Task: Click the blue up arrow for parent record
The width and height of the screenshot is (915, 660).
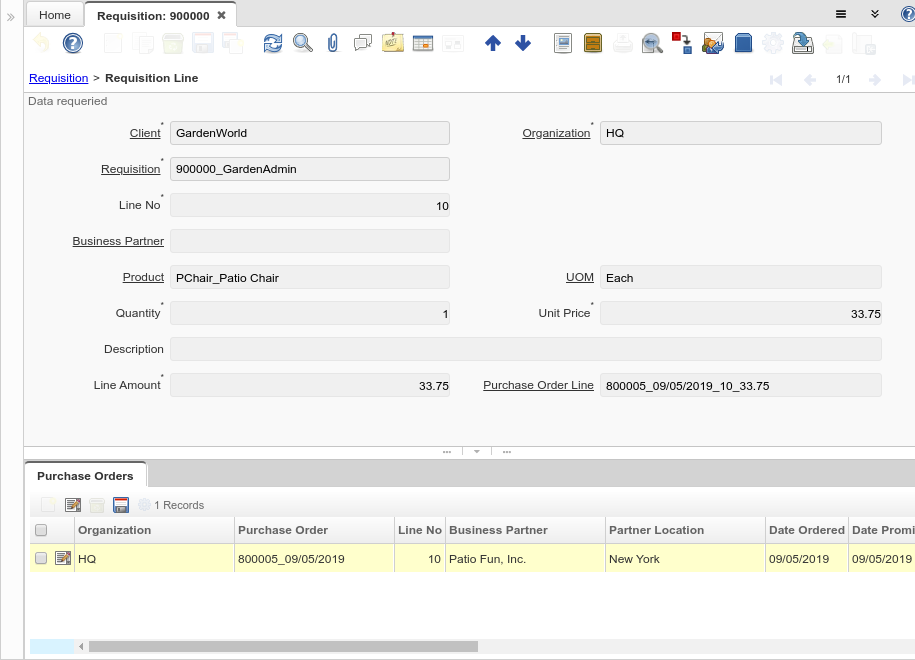Action: point(493,43)
